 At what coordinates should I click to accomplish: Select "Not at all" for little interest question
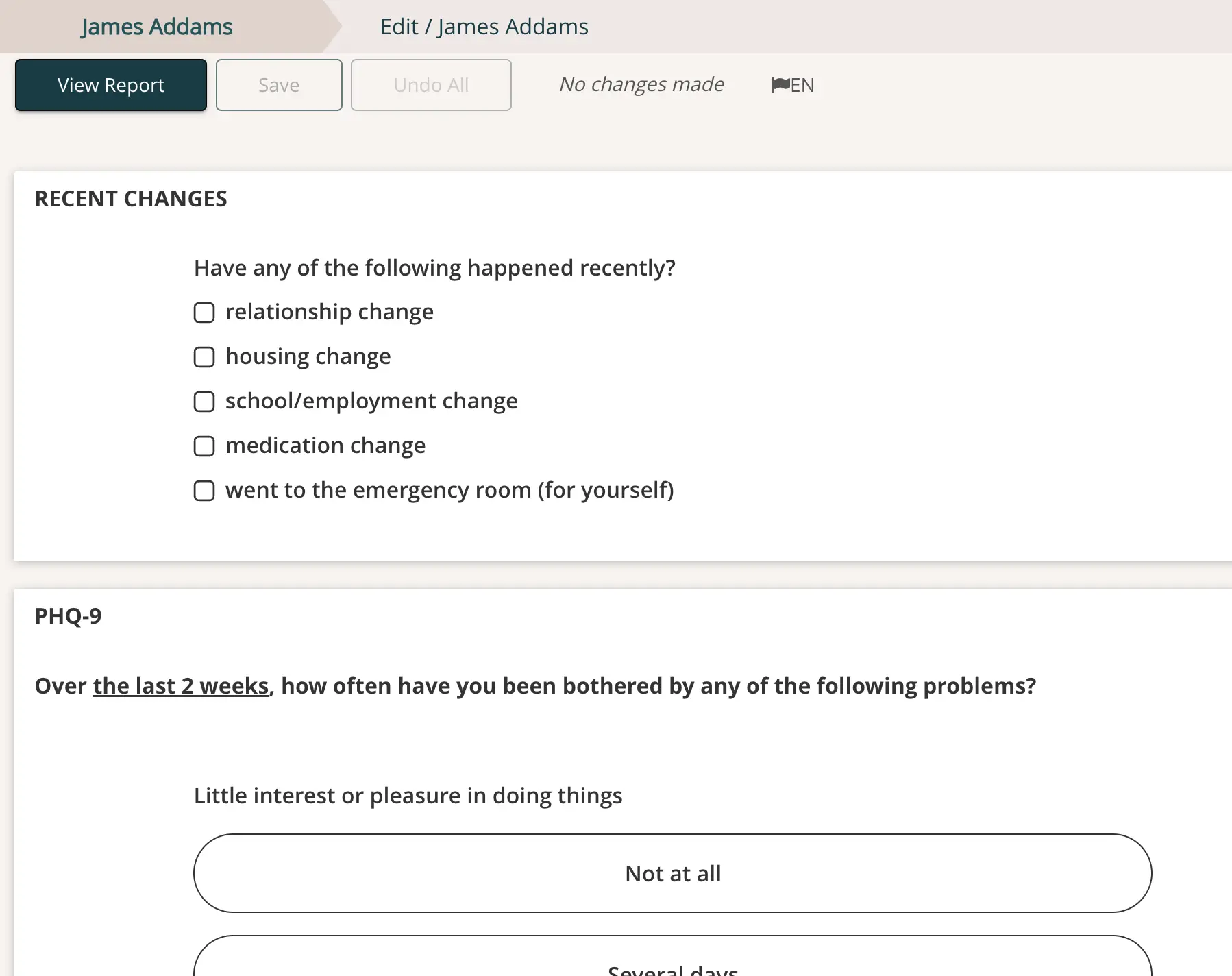672,873
